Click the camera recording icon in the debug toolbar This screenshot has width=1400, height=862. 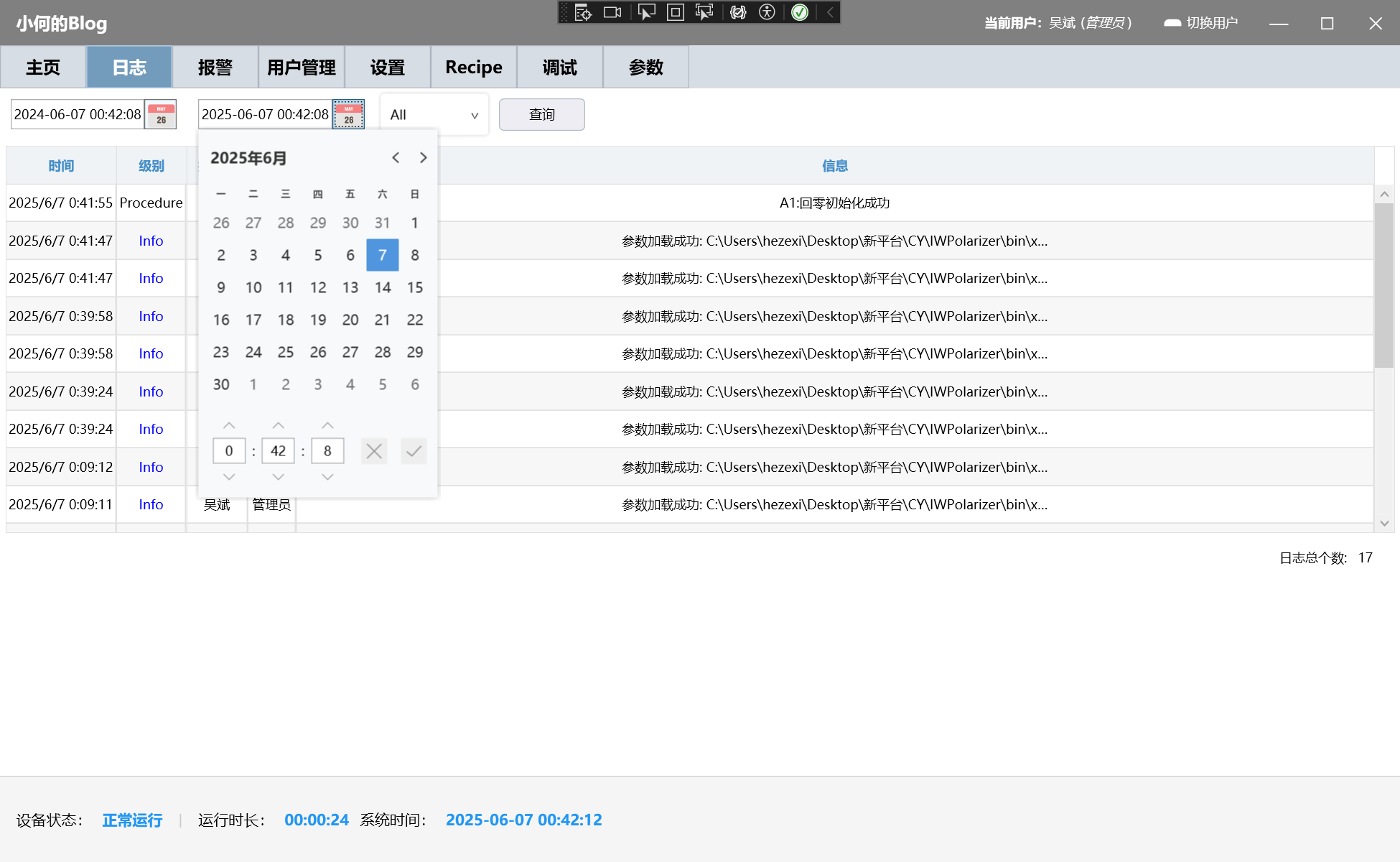(612, 12)
